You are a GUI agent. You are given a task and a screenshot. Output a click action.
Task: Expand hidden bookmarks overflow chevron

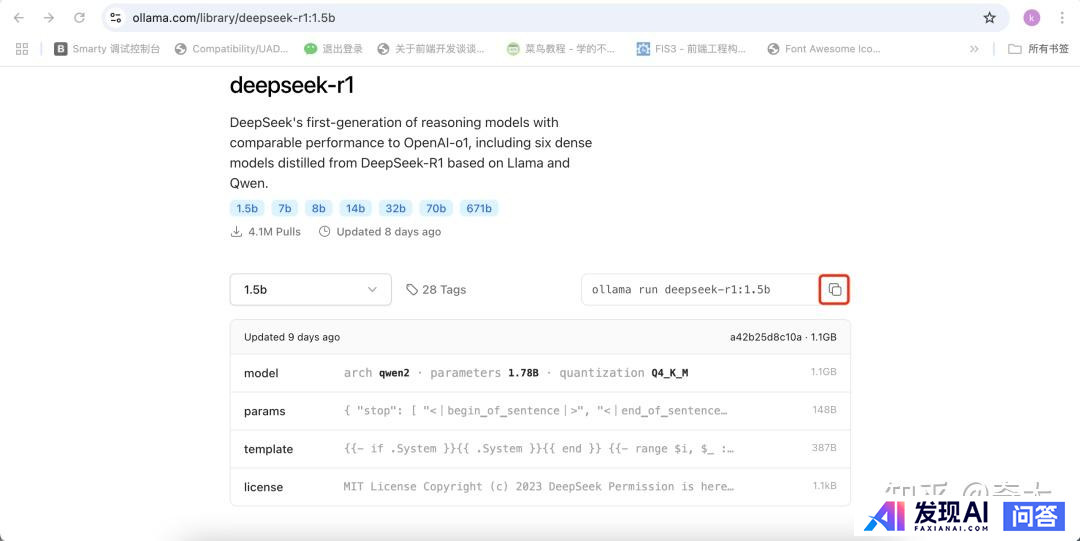tap(974, 49)
